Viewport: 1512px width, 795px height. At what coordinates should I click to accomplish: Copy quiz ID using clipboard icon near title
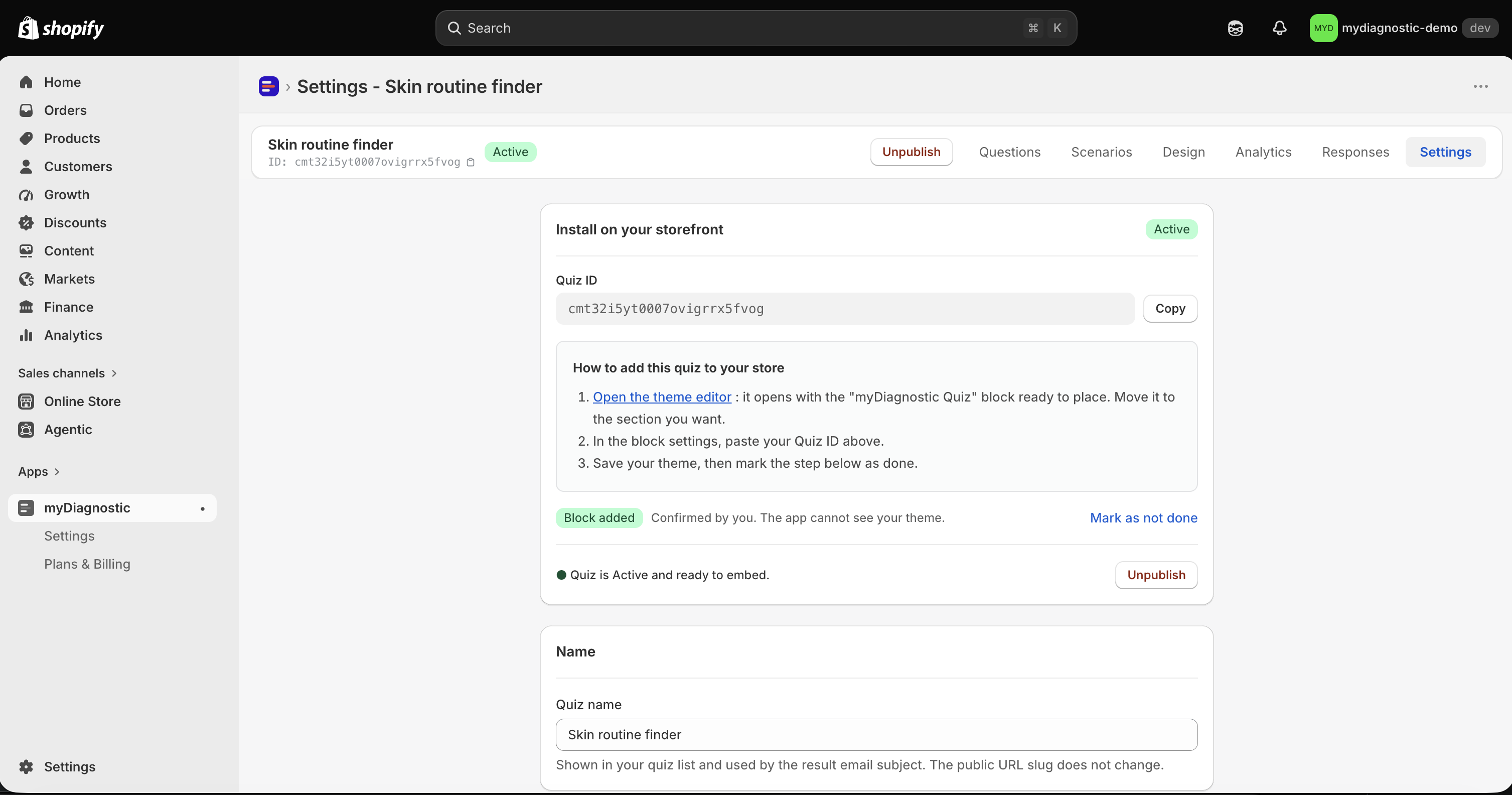click(470, 162)
